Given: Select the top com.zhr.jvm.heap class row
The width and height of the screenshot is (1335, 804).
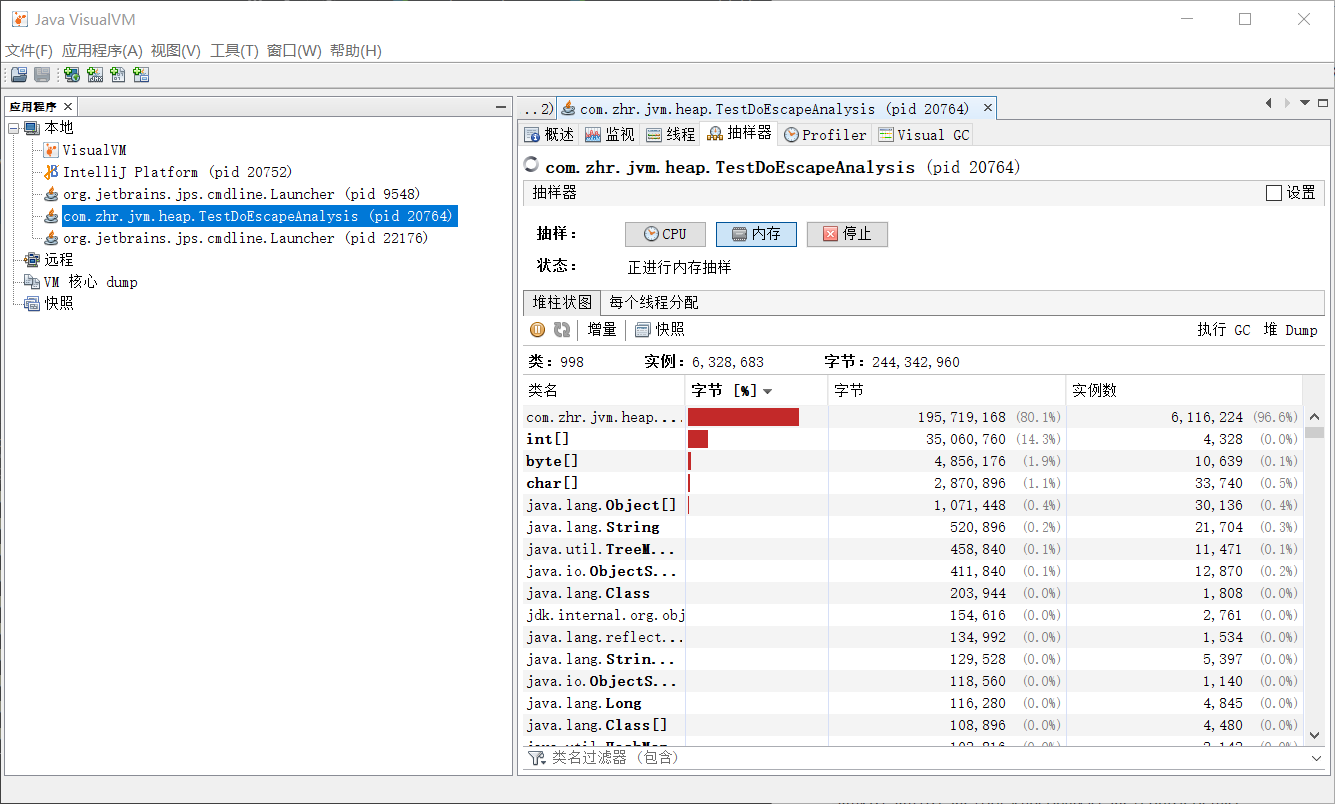Looking at the screenshot, I should coord(912,417).
